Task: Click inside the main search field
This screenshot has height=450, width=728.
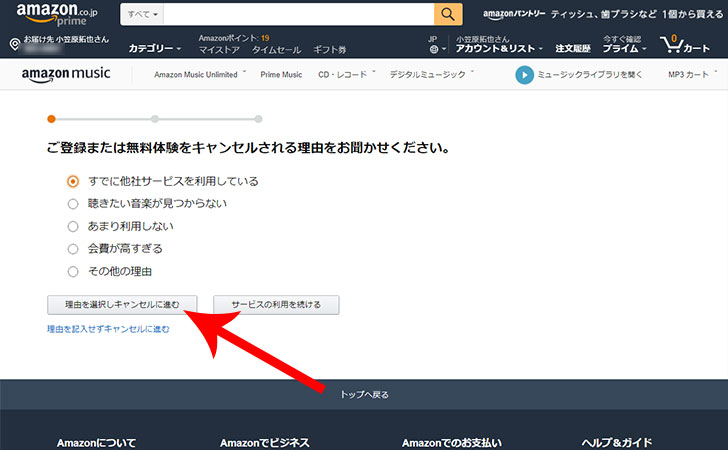Action: point(299,14)
